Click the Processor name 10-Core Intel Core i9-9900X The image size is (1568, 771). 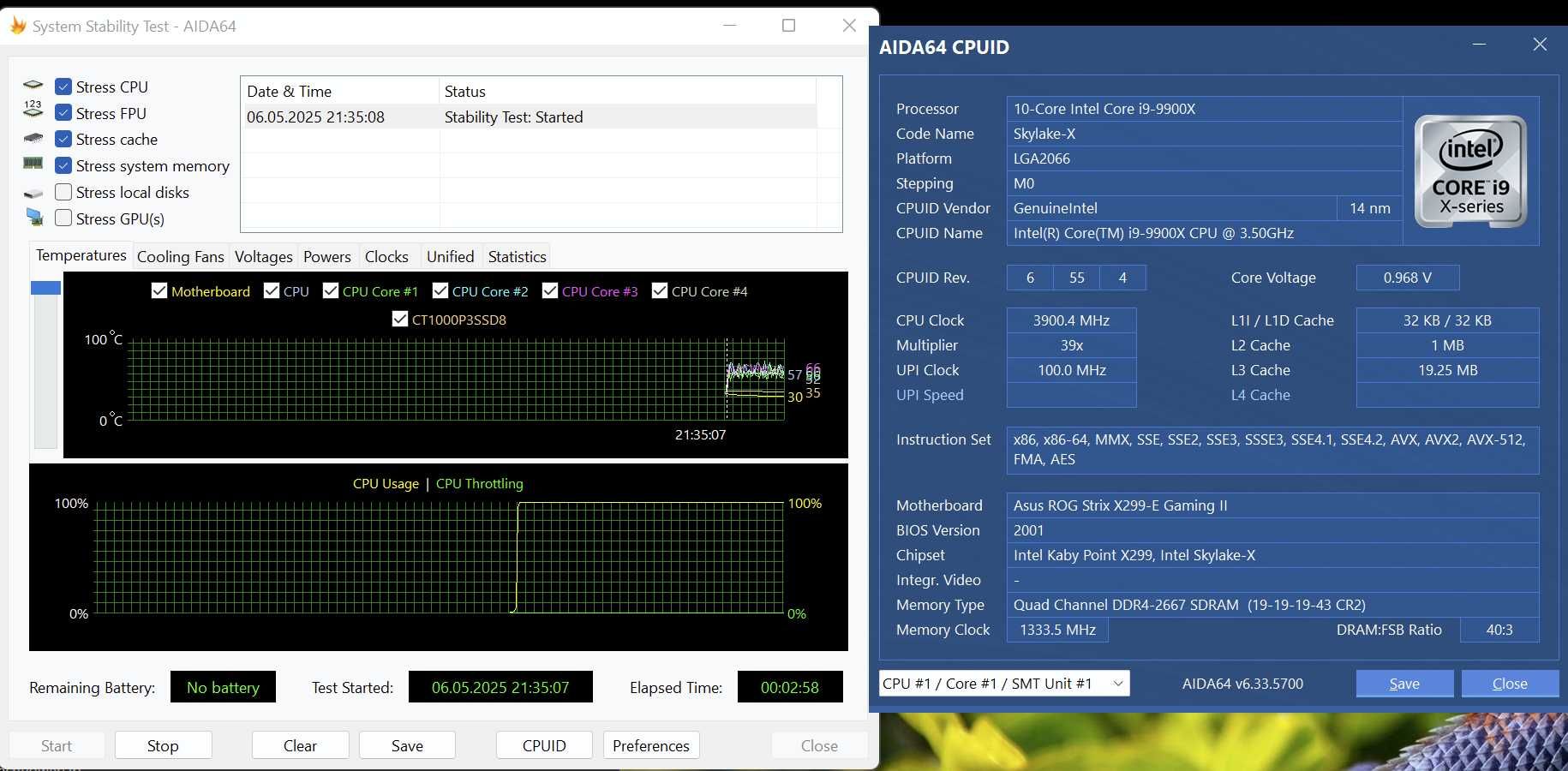point(1204,109)
